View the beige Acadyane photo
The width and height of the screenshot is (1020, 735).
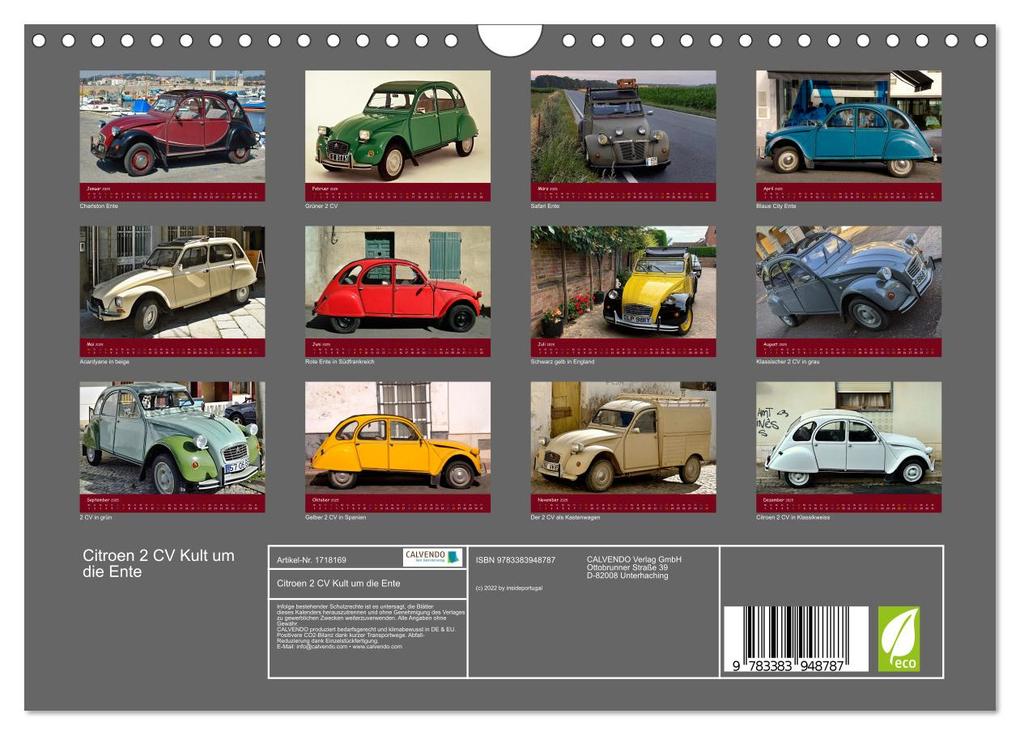tap(172, 282)
